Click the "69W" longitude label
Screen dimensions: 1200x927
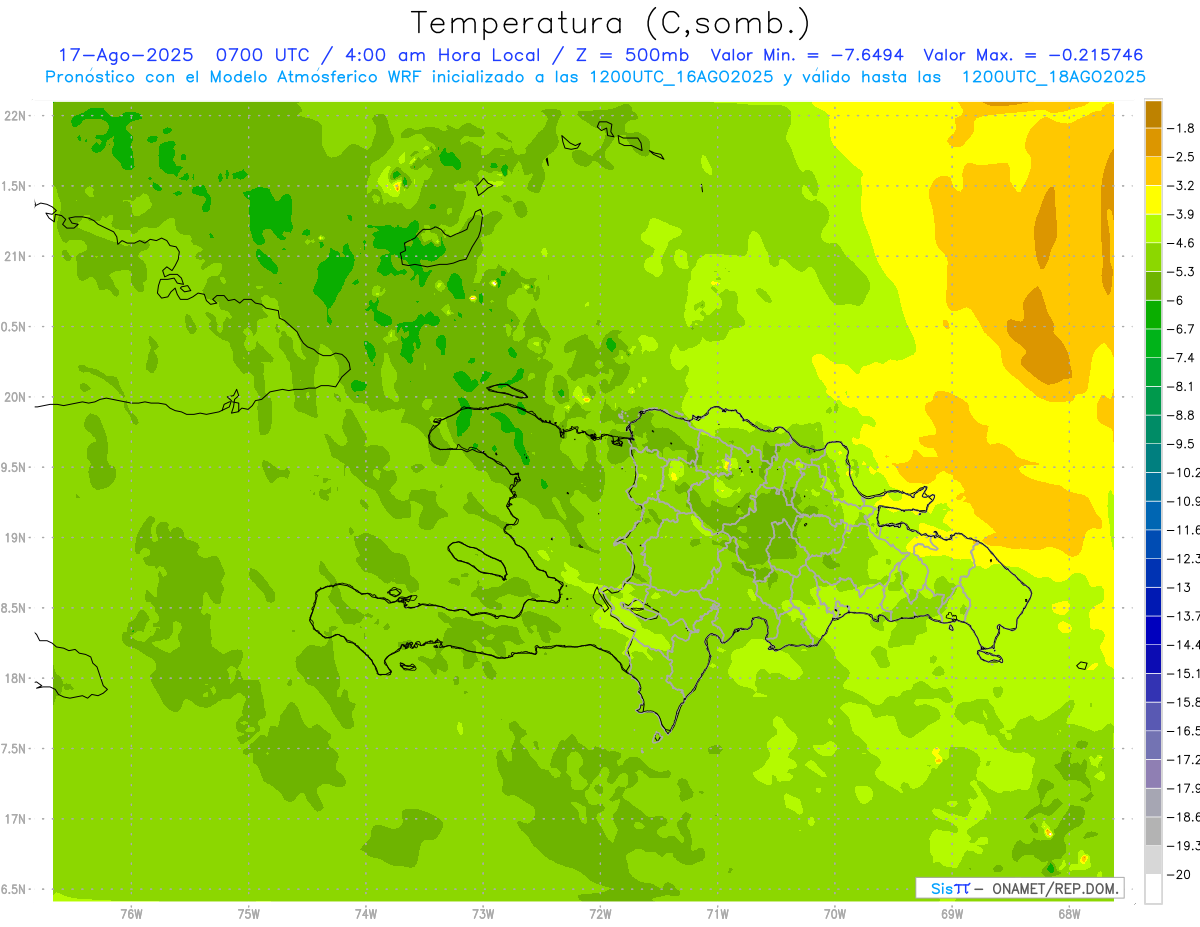pyautogui.click(x=952, y=914)
